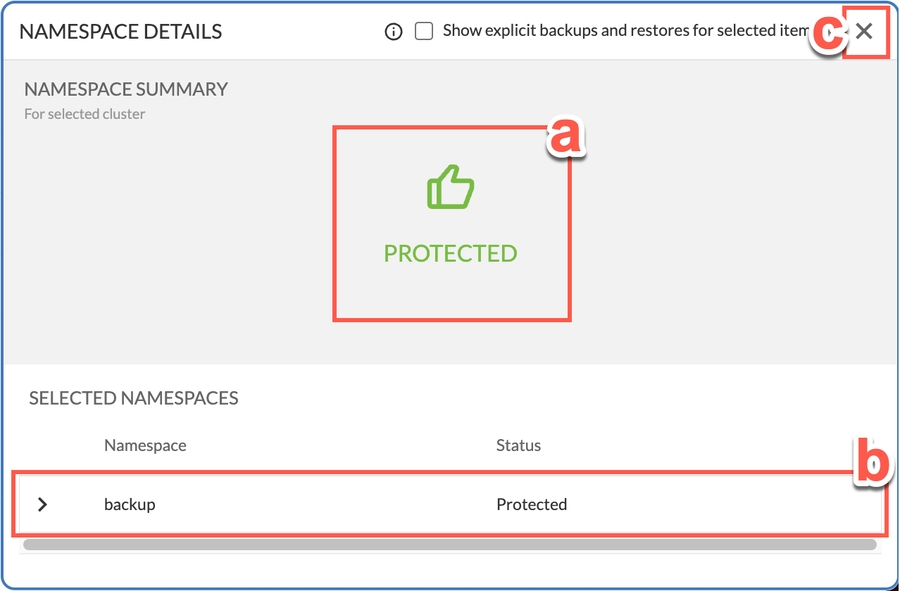The width and height of the screenshot is (900, 591).
Task: Click the green thumbs-up icon
Action: coord(451,187)
